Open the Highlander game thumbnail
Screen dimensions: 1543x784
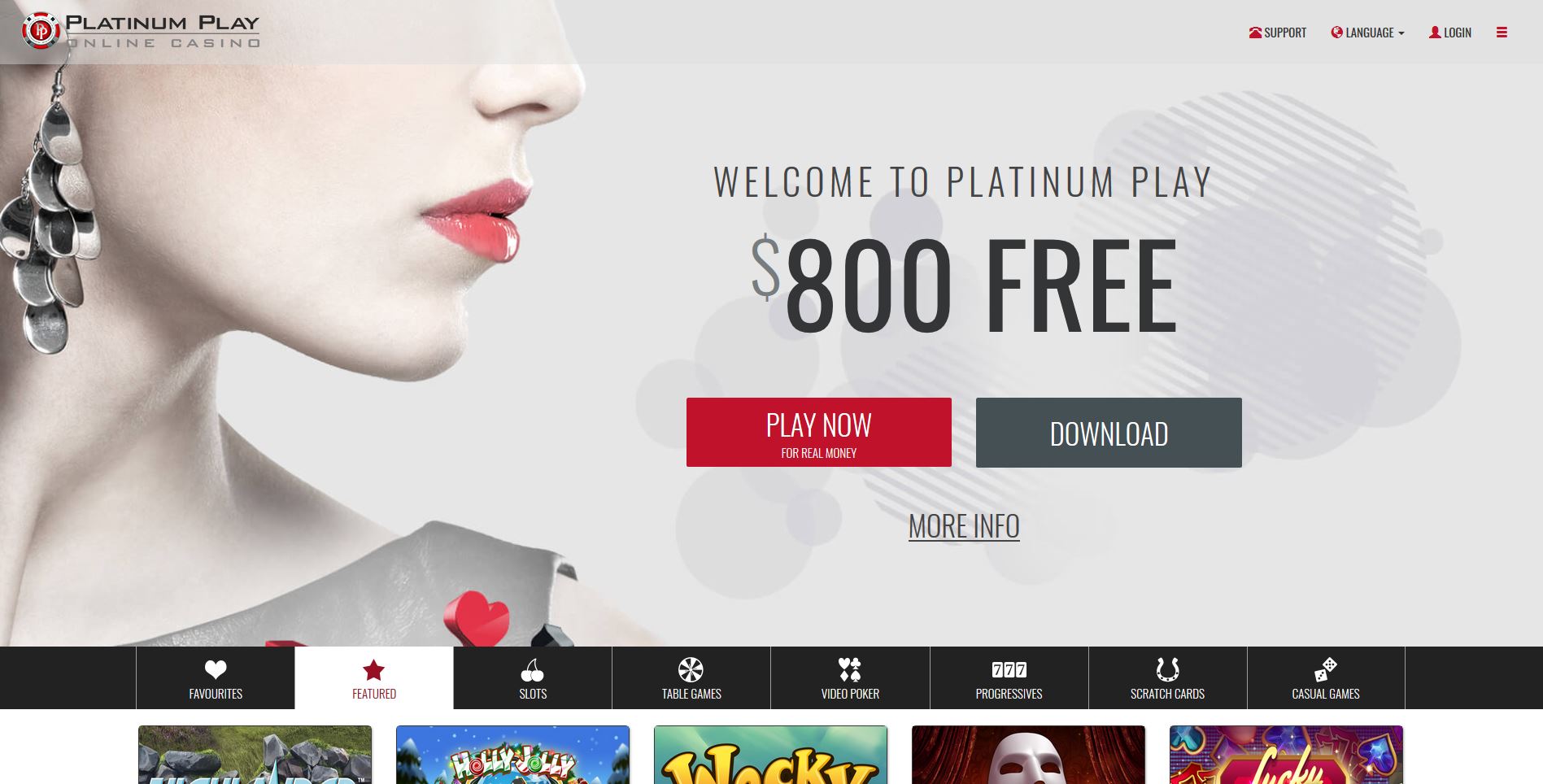point(255,755)
